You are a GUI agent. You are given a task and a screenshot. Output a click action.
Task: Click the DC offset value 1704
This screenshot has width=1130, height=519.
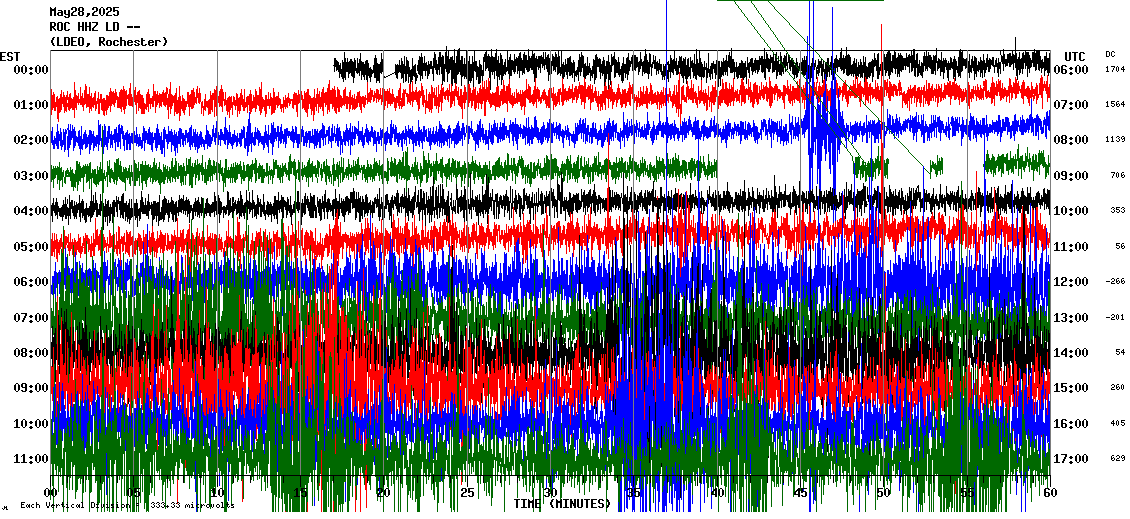tap(1114, 70)
